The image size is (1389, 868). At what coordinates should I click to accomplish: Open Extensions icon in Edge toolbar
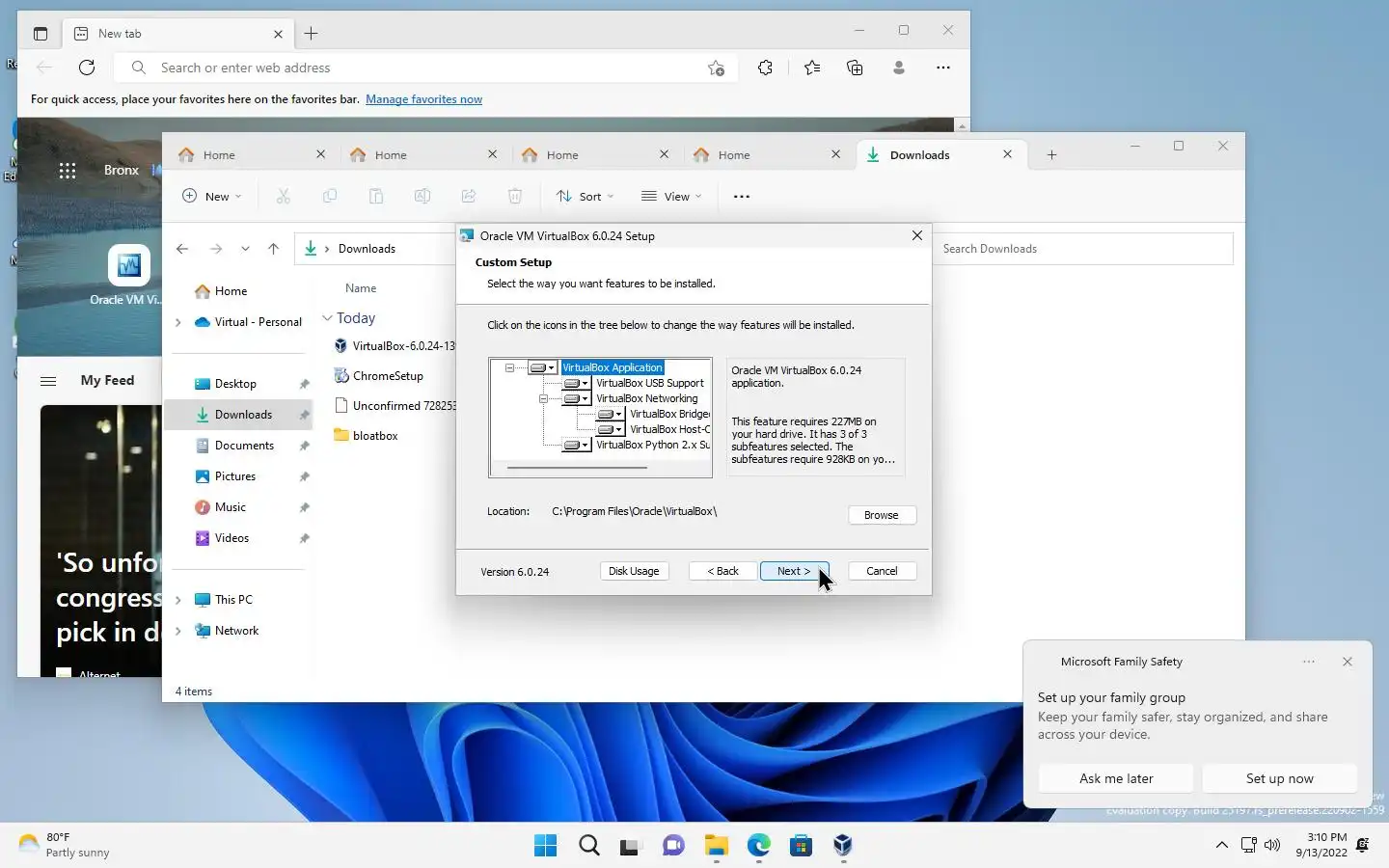[x=765, y=68]
